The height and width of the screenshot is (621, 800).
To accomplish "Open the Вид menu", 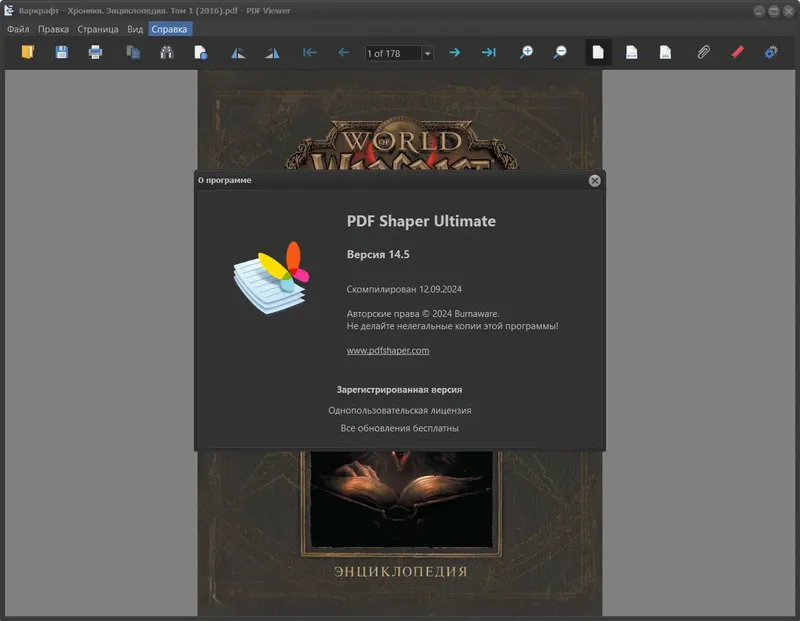I will click(135, 29).
